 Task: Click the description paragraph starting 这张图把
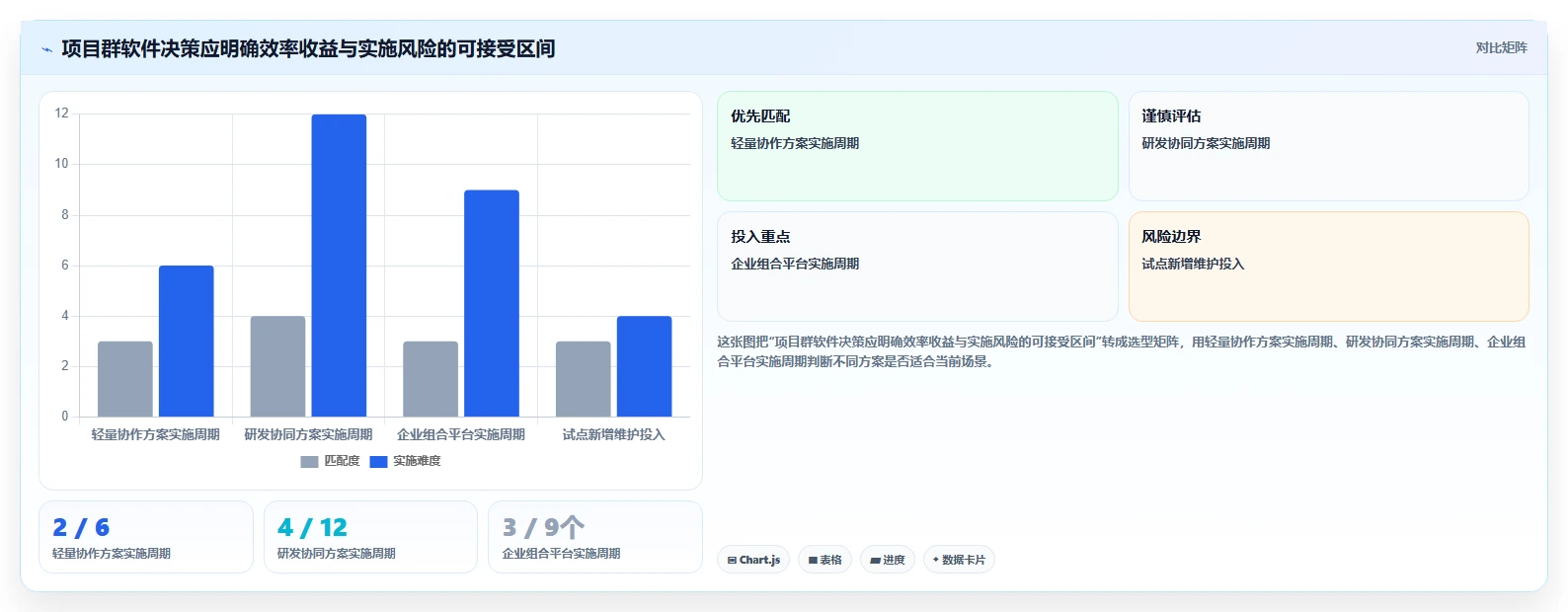[x=1123, y=351]
